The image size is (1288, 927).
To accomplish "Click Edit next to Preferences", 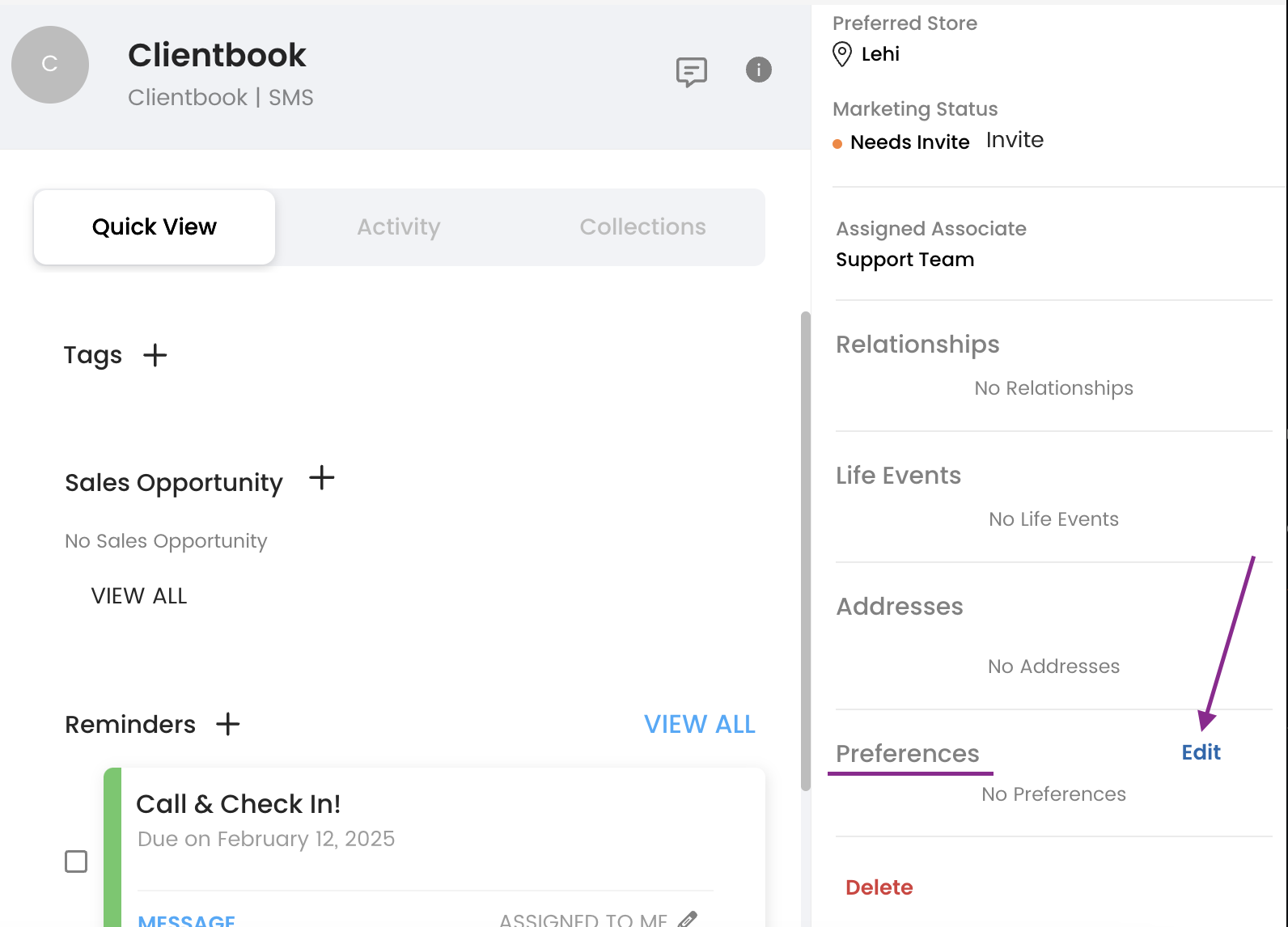I will click(x=1201, y=752).
